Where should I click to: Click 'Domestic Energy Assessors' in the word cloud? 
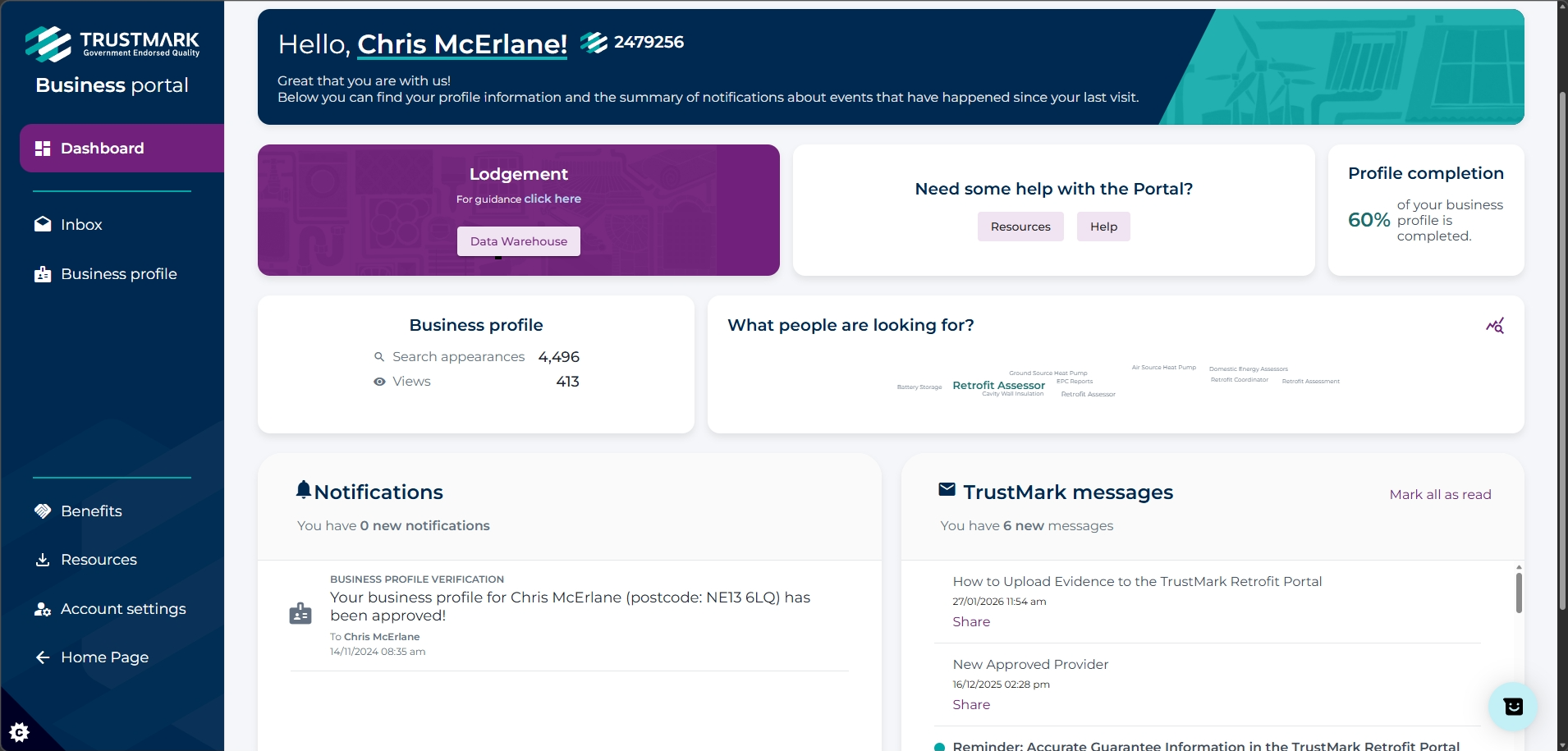1249,369
